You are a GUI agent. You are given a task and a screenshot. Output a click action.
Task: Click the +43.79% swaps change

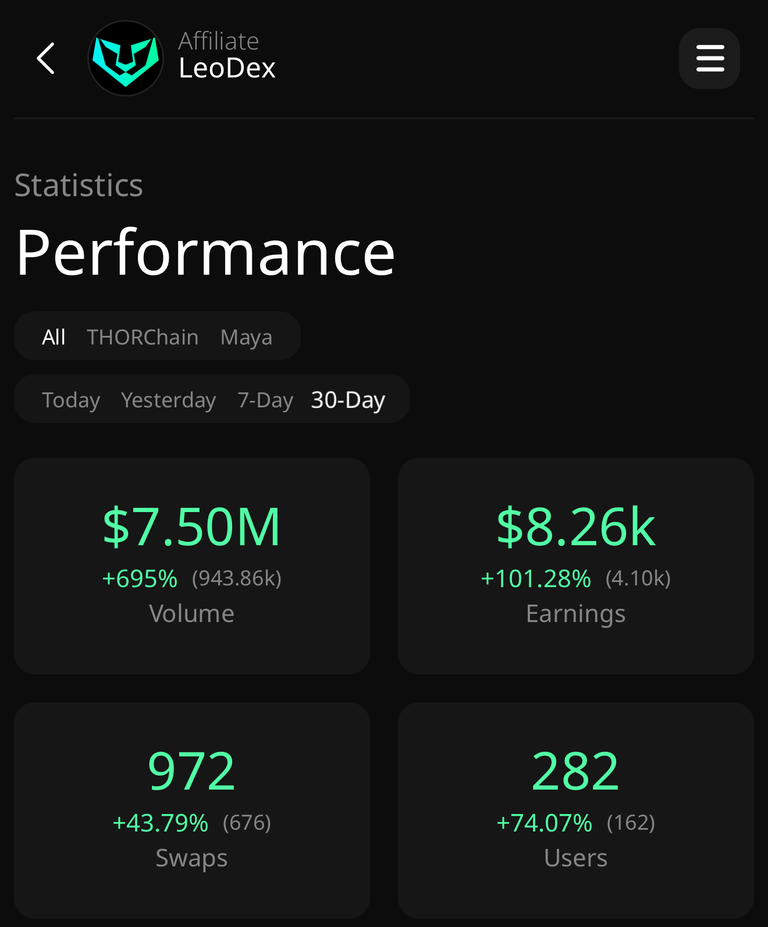pos(160,822)
